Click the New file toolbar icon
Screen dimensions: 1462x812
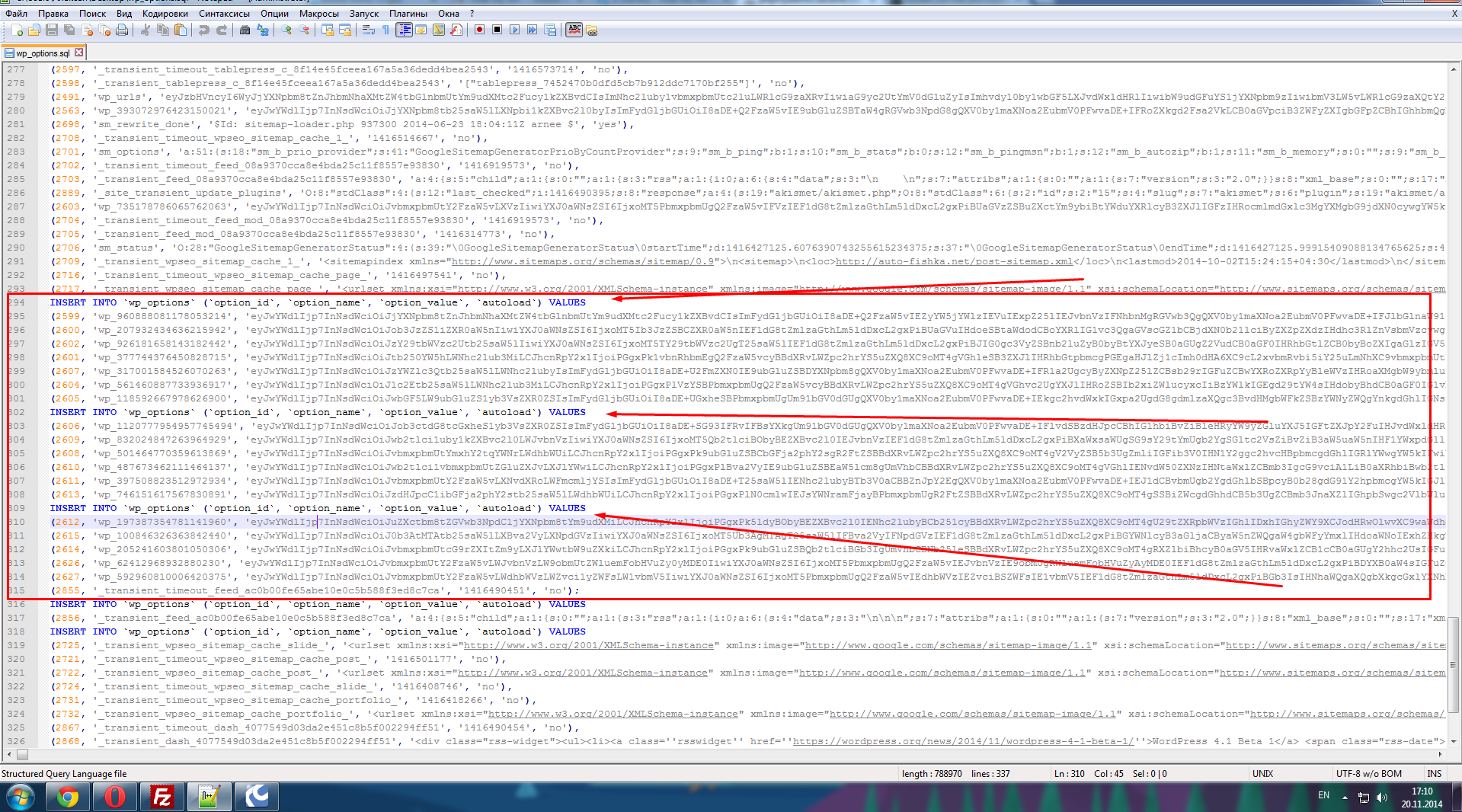pyautogui.click(x=17, y=30)
